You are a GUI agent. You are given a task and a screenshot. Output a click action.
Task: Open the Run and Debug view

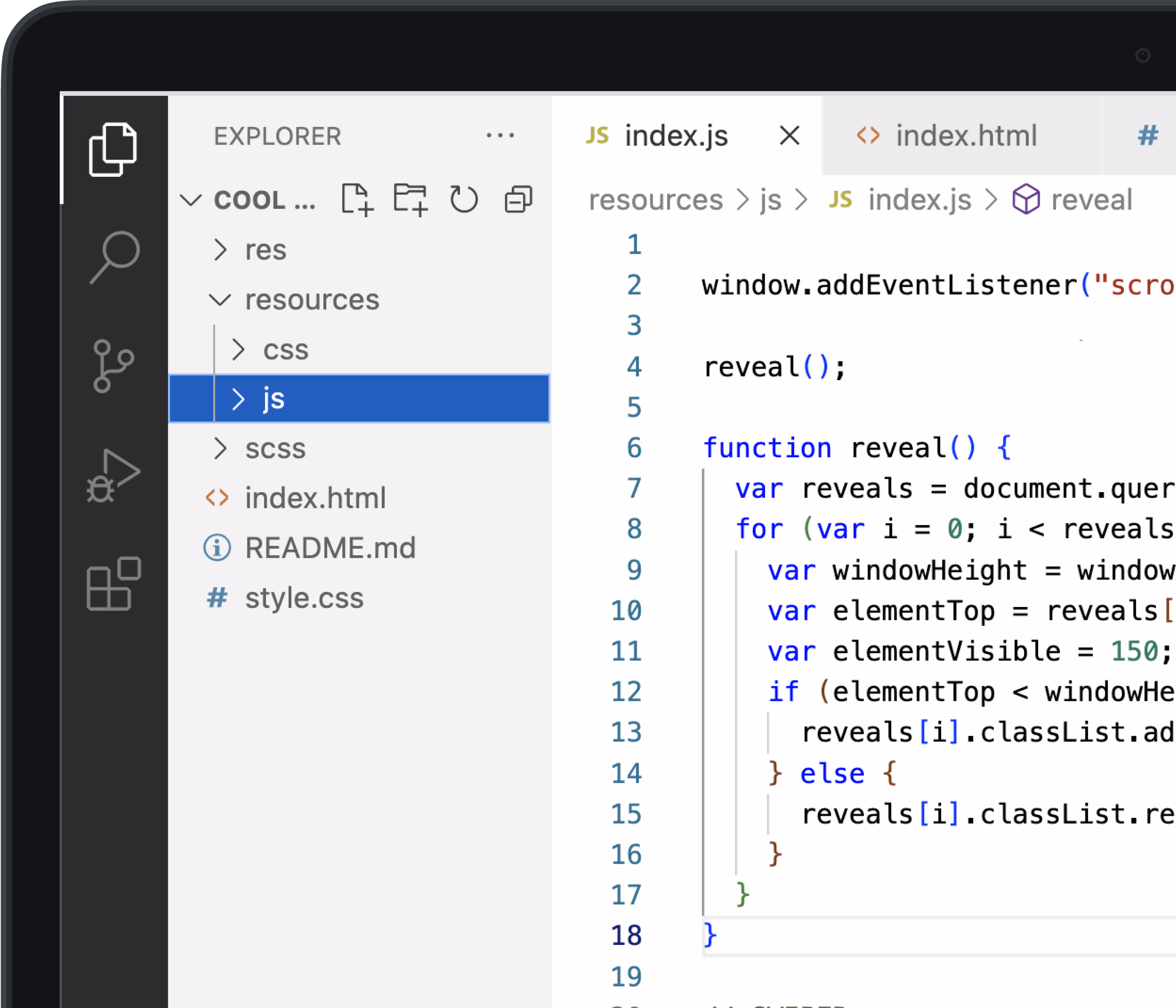(113, 476)
